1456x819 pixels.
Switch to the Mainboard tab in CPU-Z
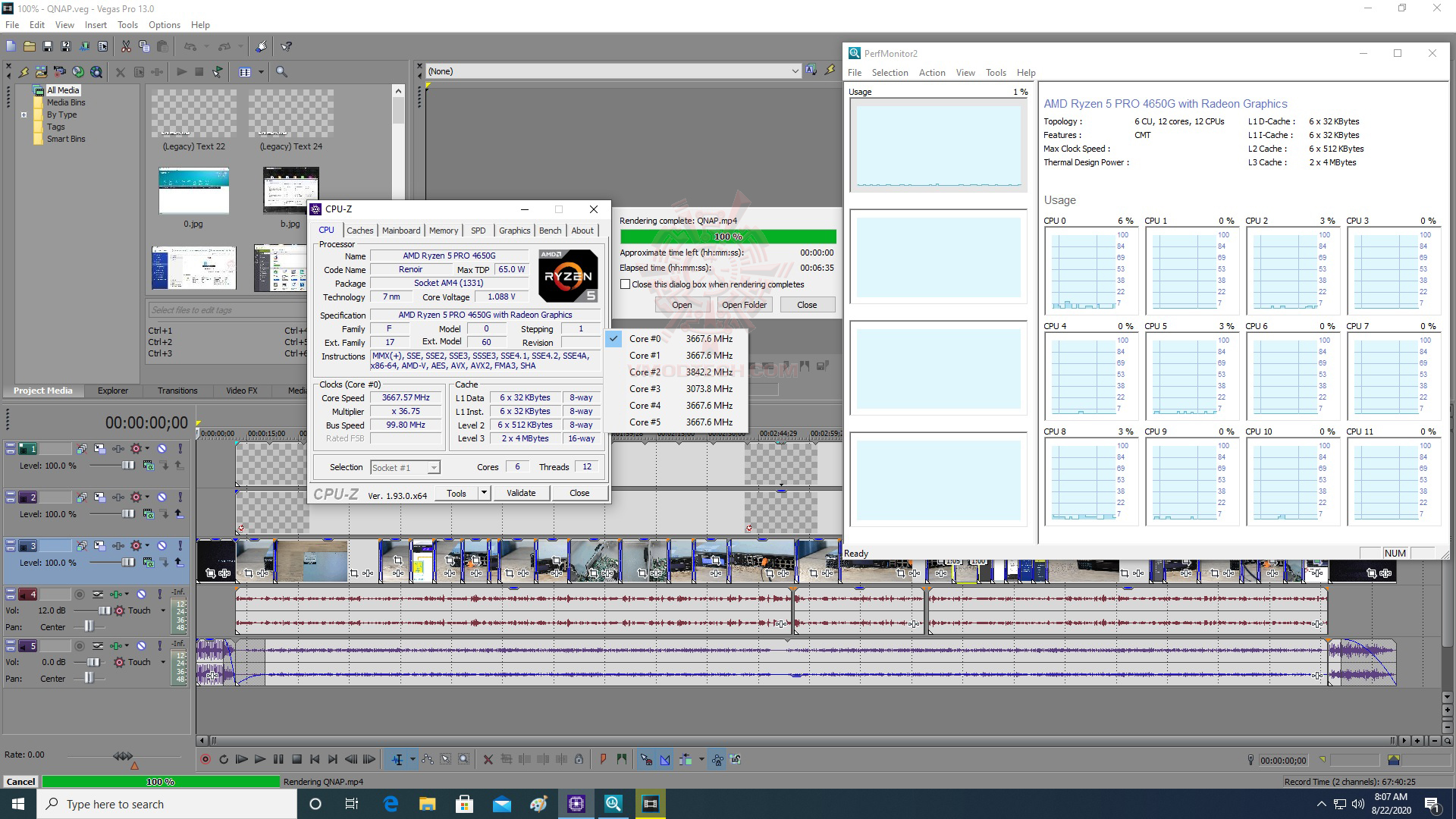tap(400, 231)
